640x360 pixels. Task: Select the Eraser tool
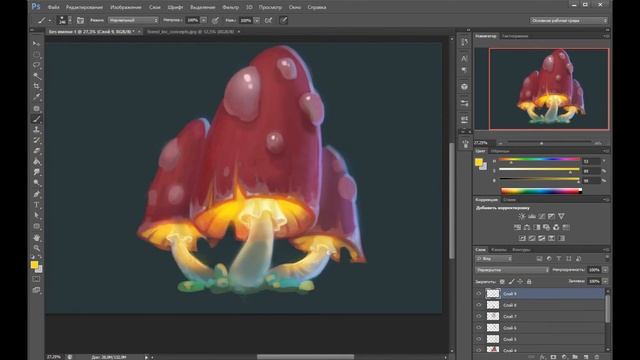coord(36,151)
